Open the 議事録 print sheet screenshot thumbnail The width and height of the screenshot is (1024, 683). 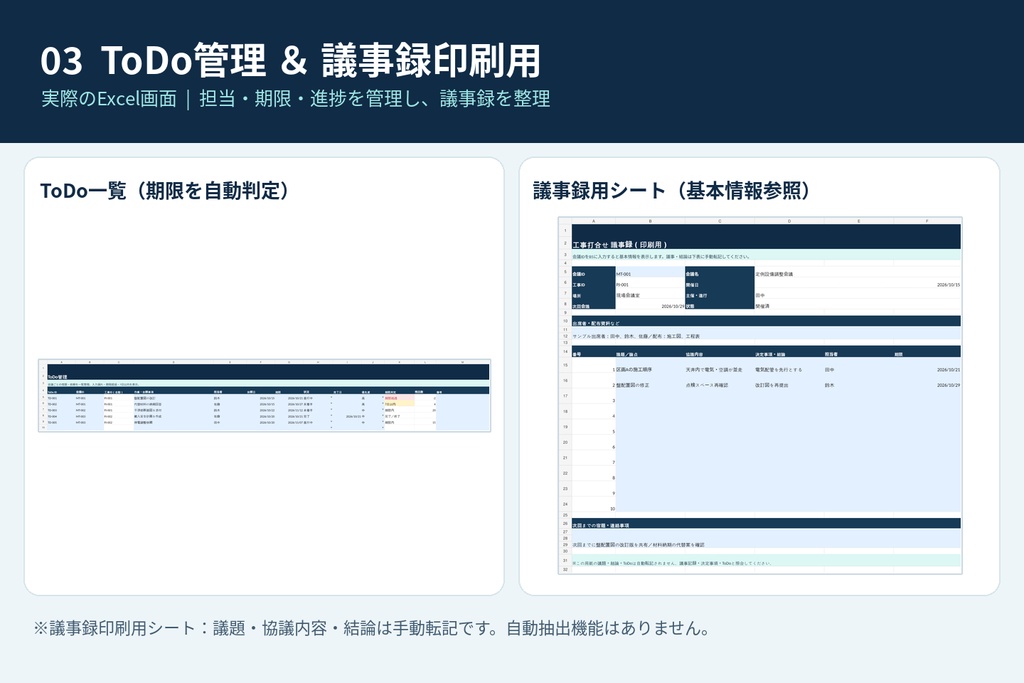pyautogui.click(x=760, y=396)
